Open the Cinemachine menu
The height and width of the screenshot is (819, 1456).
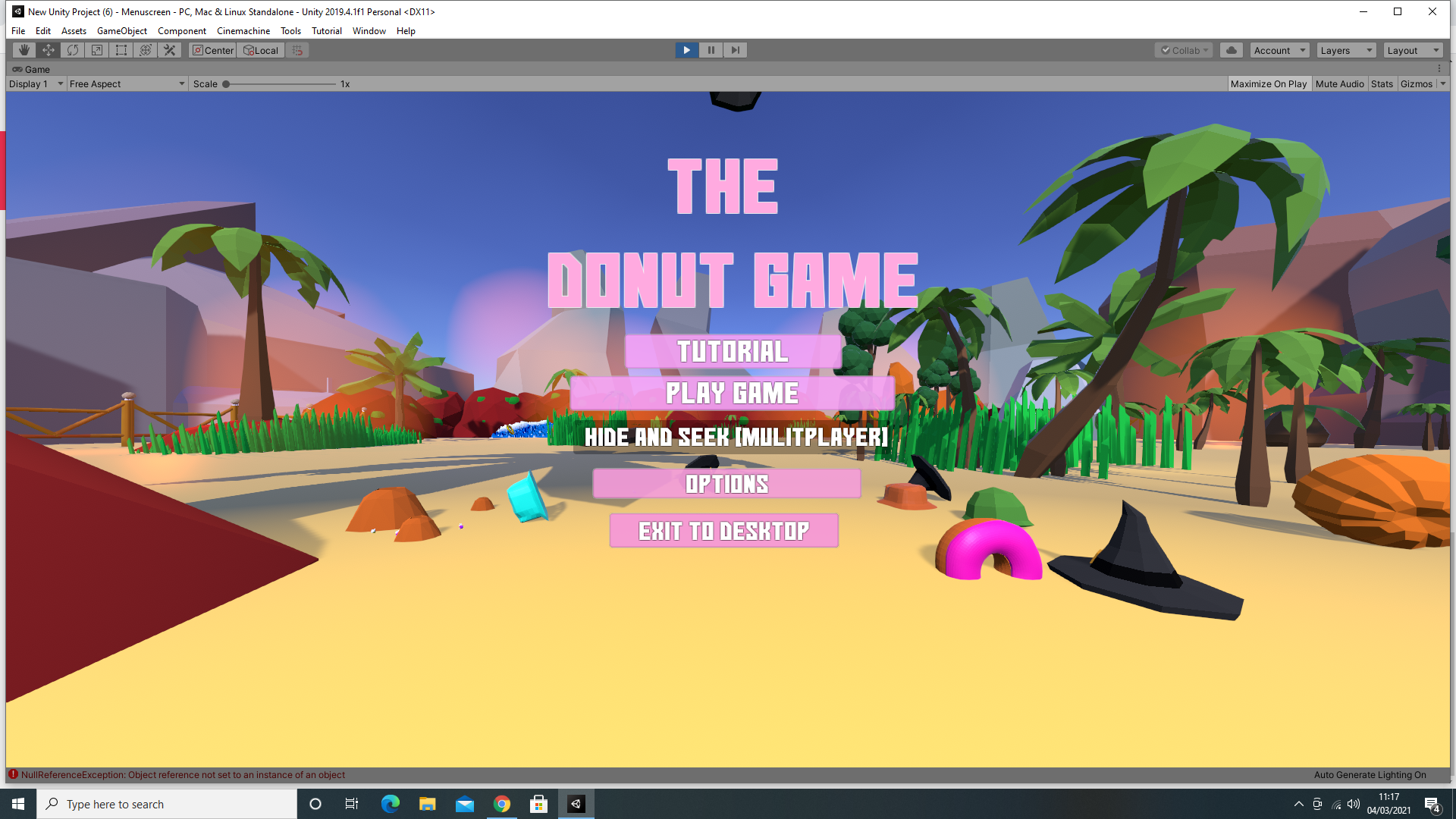243,31
